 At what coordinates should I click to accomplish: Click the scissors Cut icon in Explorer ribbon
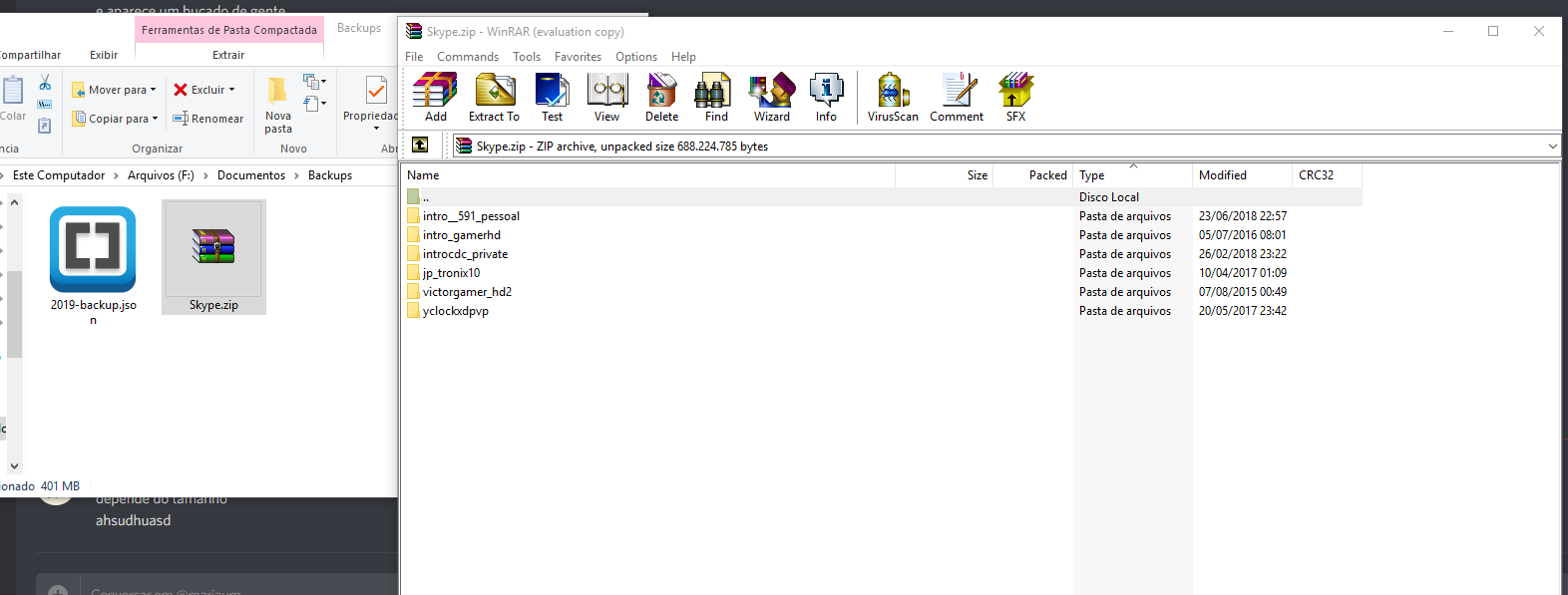tap(45, 83)
